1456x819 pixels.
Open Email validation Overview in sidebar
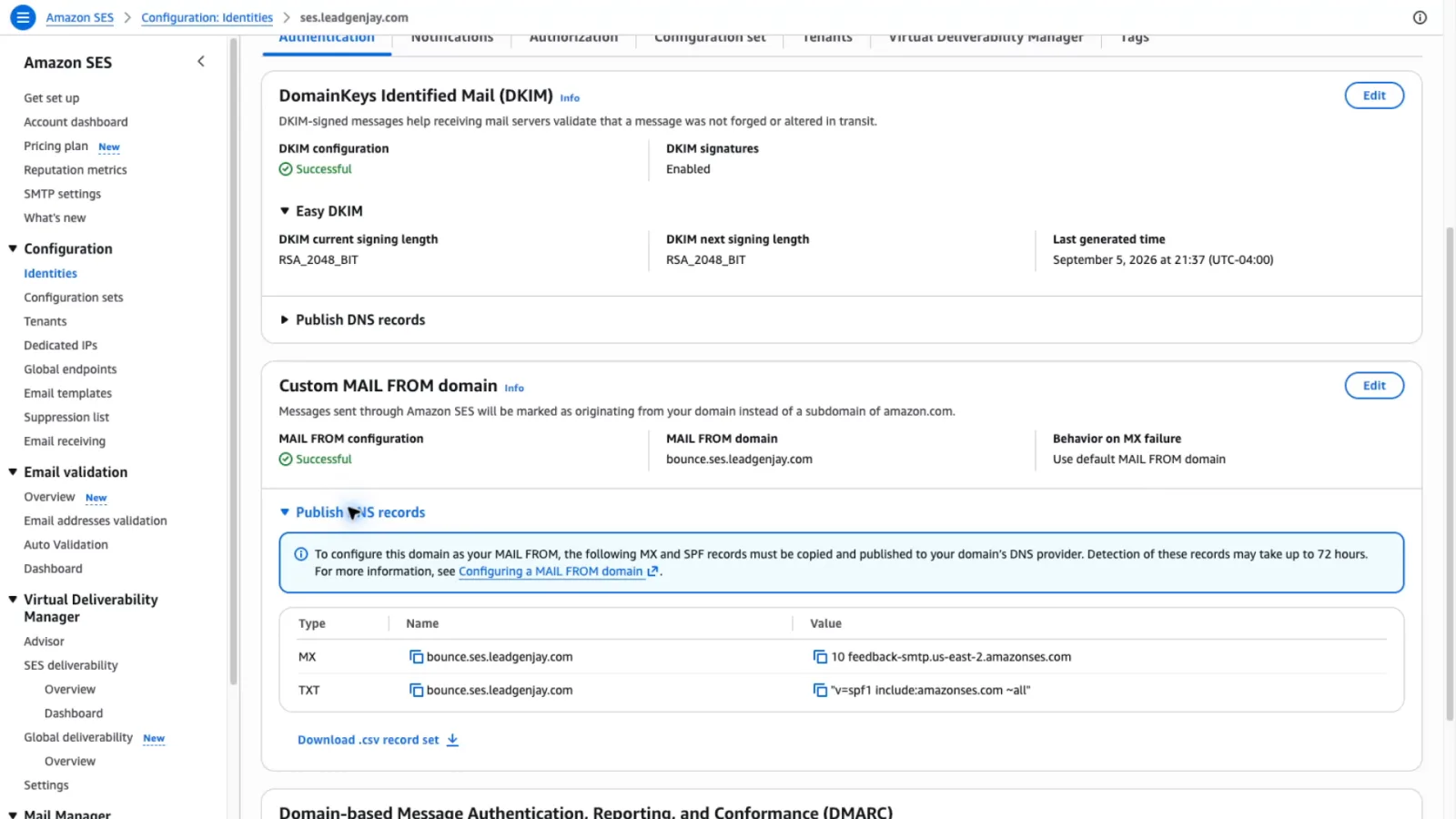click(49, 497)
